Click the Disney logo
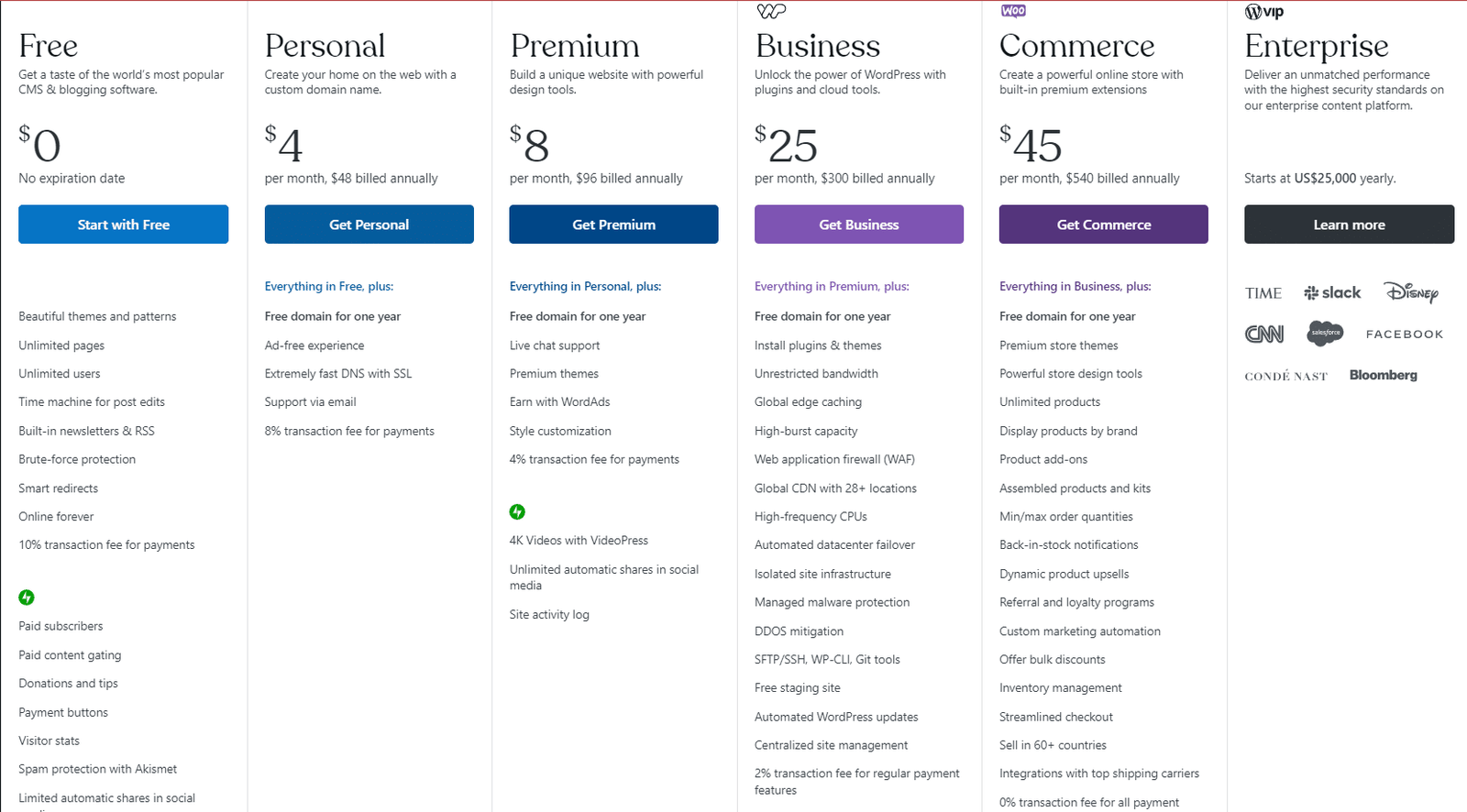Image resolution: width=1467 pixels, height=812 pixels. [1411, 291]
